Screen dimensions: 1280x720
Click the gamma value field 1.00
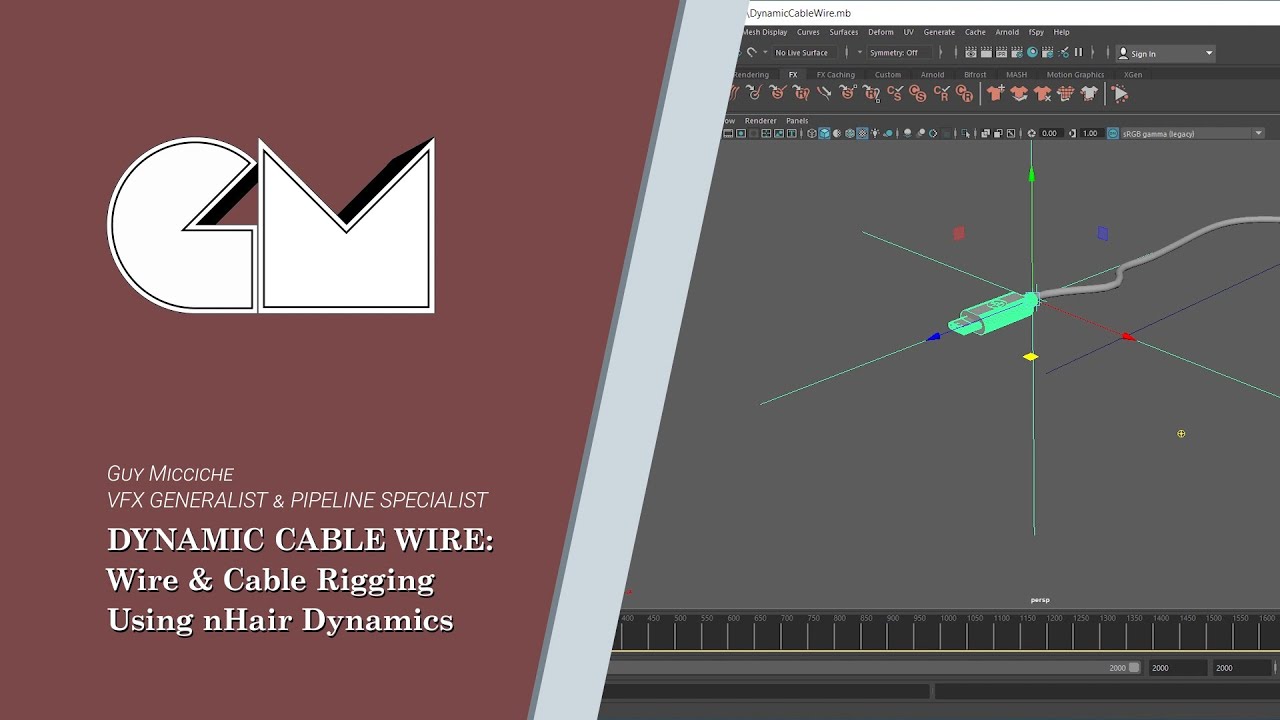(x=1090, y=133)
